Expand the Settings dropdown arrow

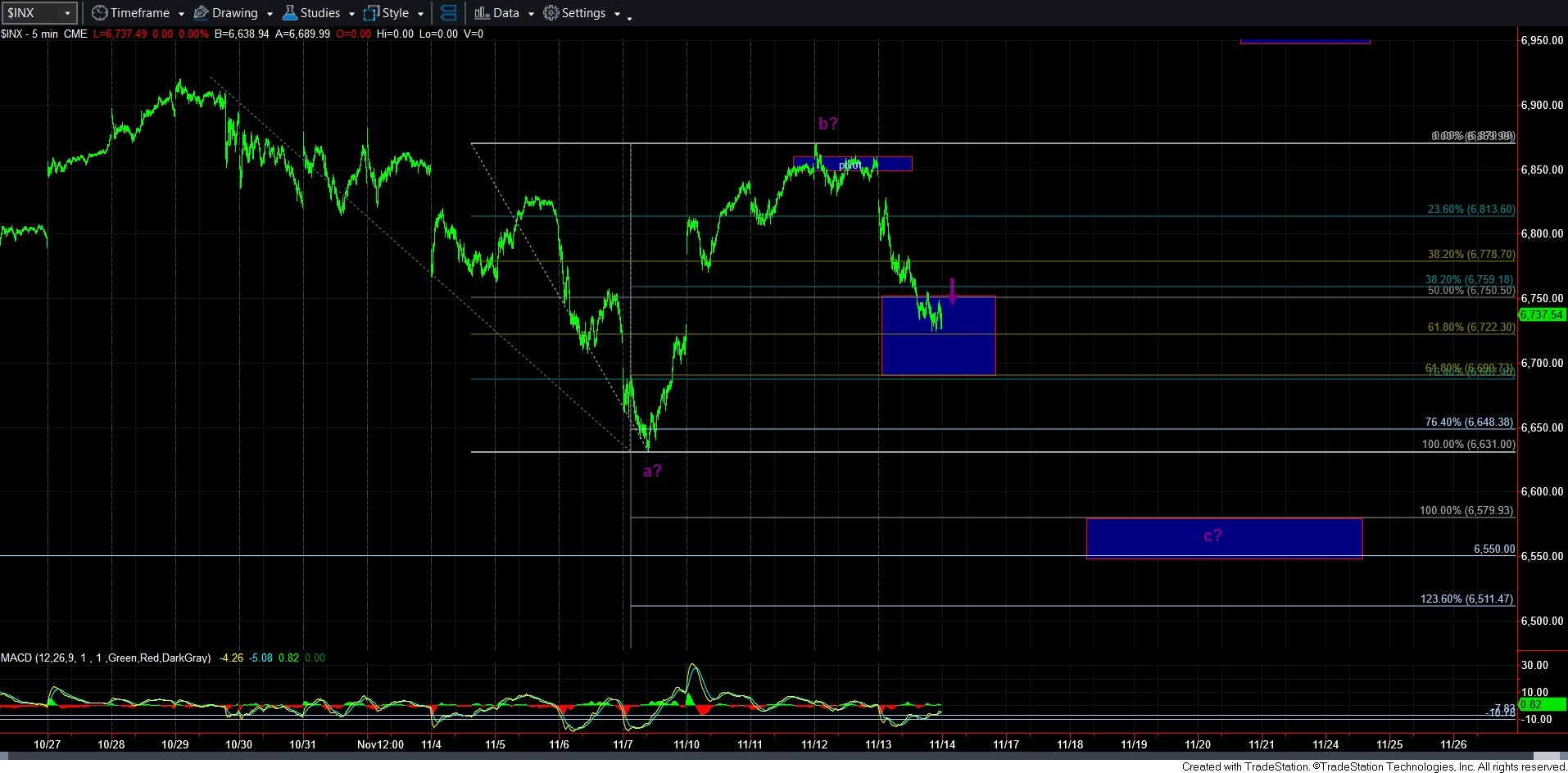point(617,14)
